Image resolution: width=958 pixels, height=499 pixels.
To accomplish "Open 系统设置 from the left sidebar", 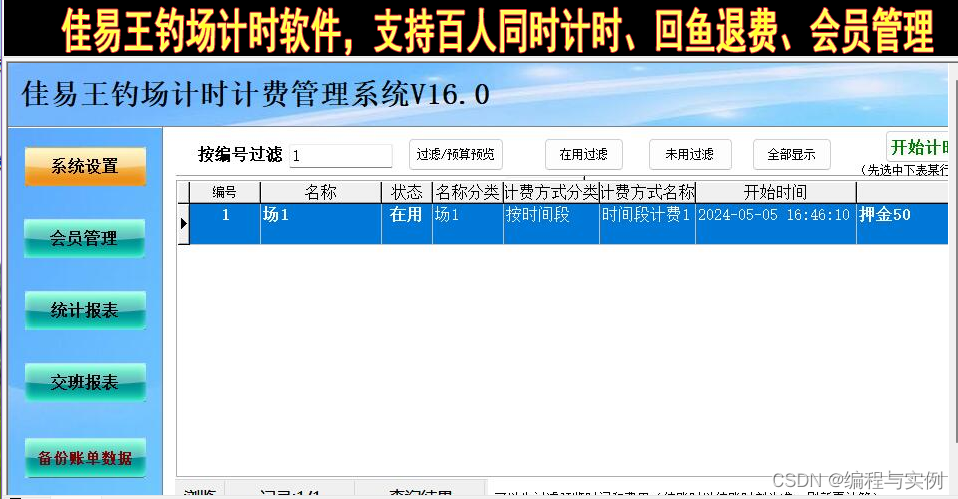I will pos(85,166).
